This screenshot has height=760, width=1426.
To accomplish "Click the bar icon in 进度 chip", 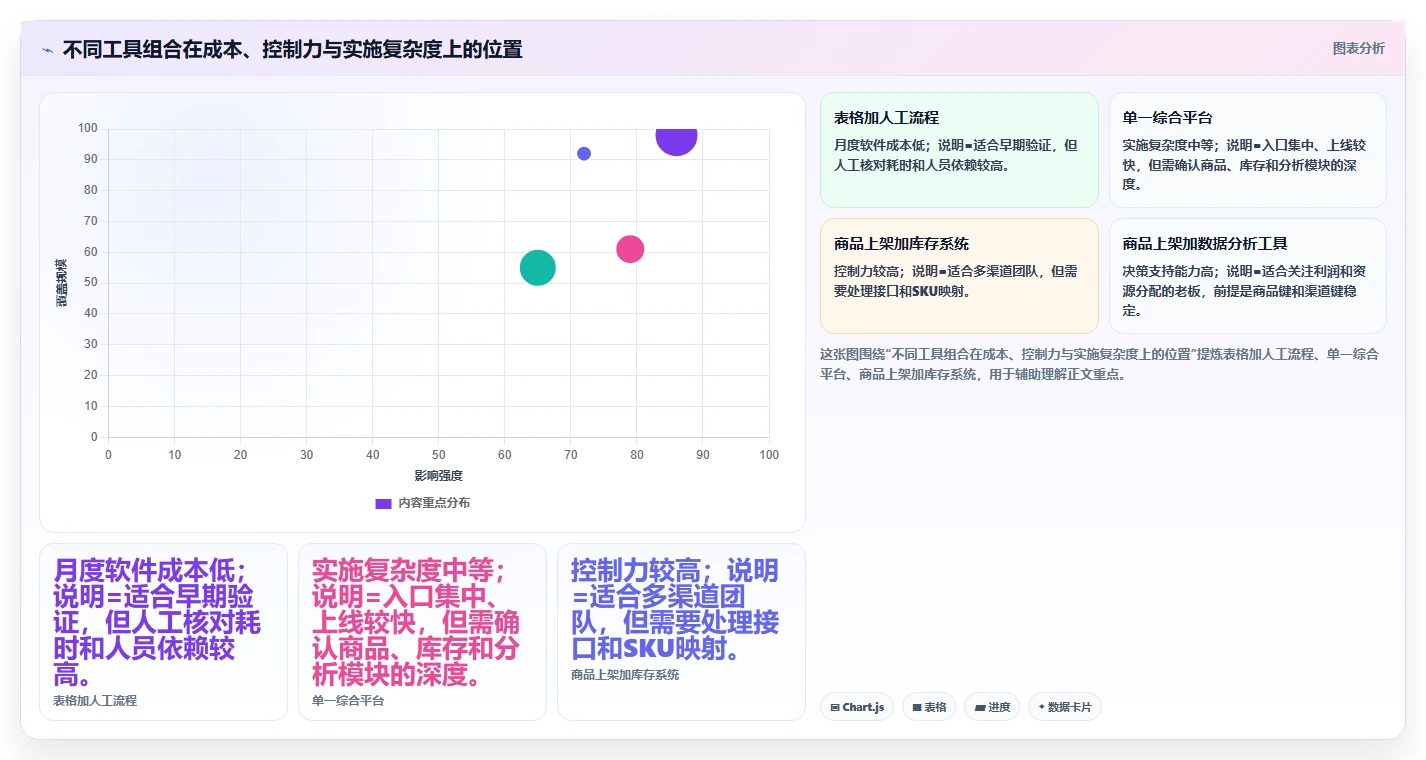I will point(979,707).
